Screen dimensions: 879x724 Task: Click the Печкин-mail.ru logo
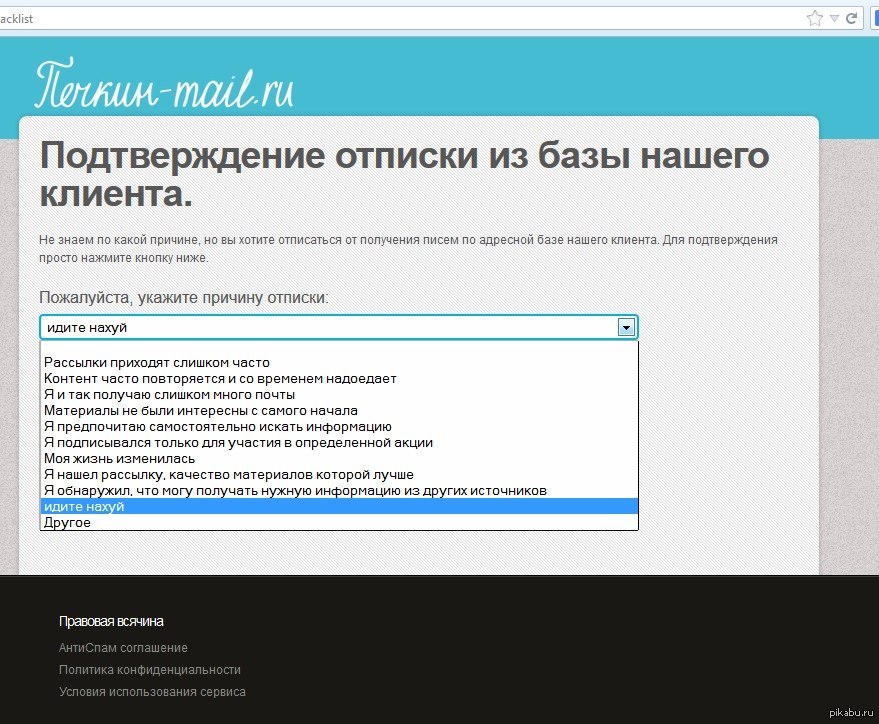(x=165, y=86)
